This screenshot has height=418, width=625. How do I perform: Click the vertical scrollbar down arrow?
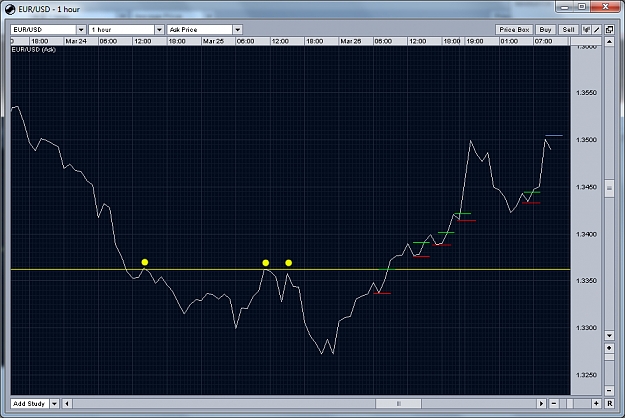click(x=609, y=336)
